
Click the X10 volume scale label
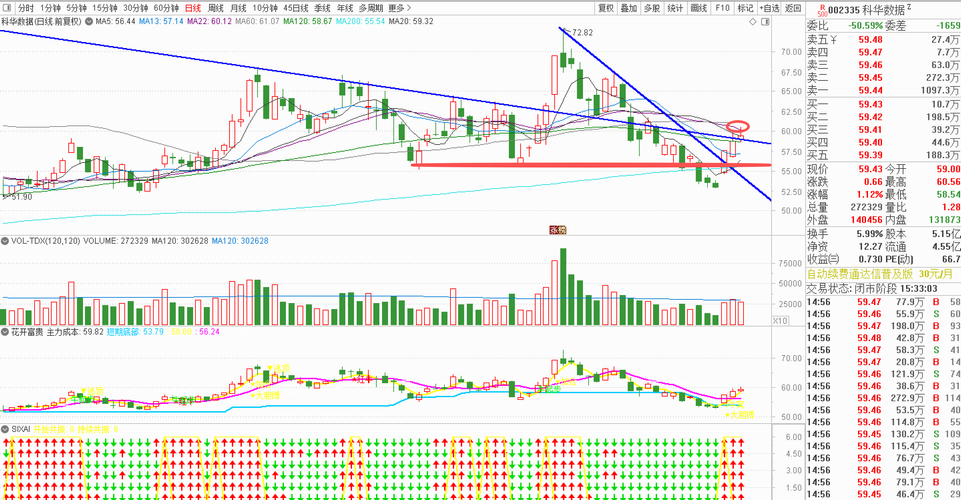tap(780, 321)
